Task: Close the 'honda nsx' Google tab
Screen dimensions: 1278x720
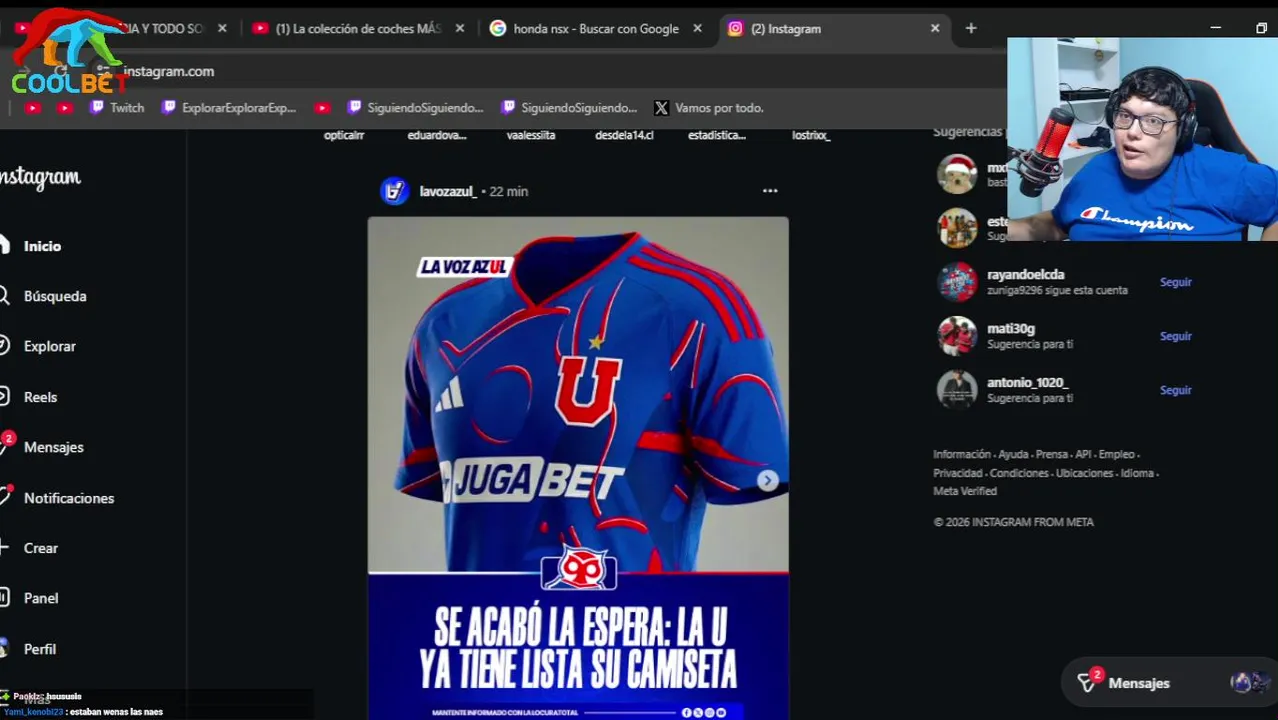Action: pyautogui.click(x=698, y=29)
